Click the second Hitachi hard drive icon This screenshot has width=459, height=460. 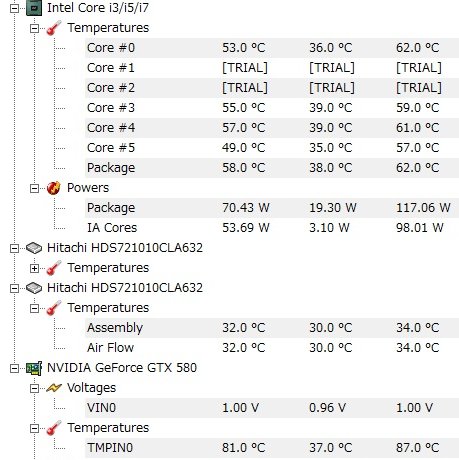(x=34, y=288)
